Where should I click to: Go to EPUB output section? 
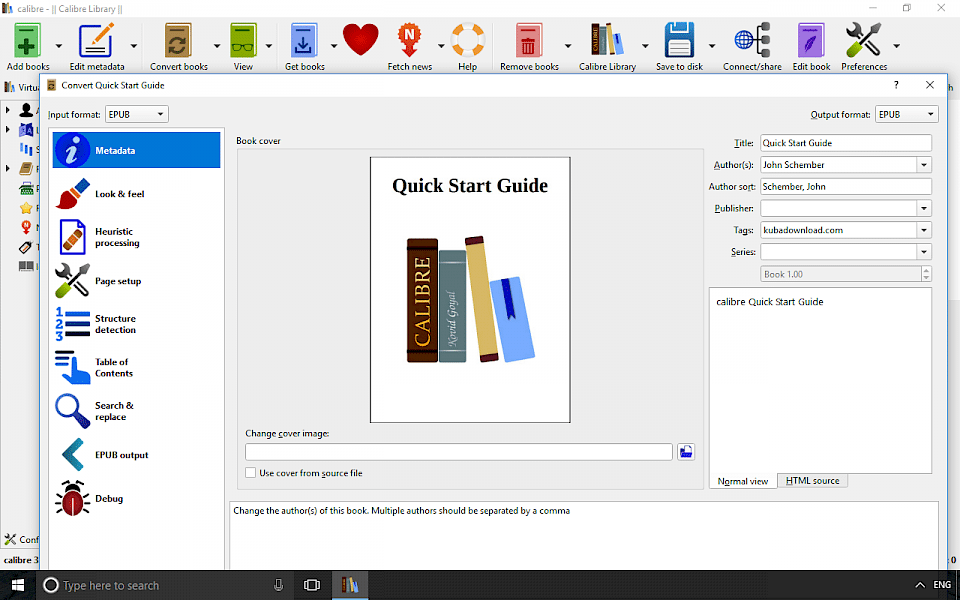(x=137, y=455)
